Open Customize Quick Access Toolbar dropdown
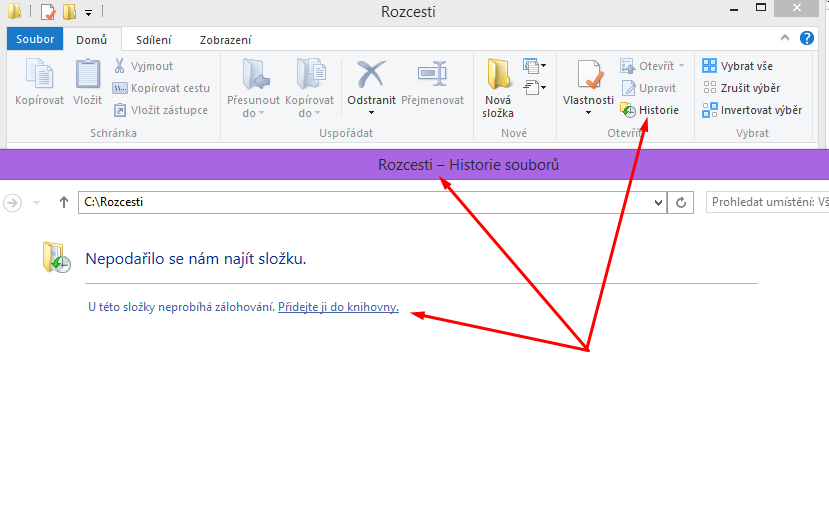 coord(88,12)
